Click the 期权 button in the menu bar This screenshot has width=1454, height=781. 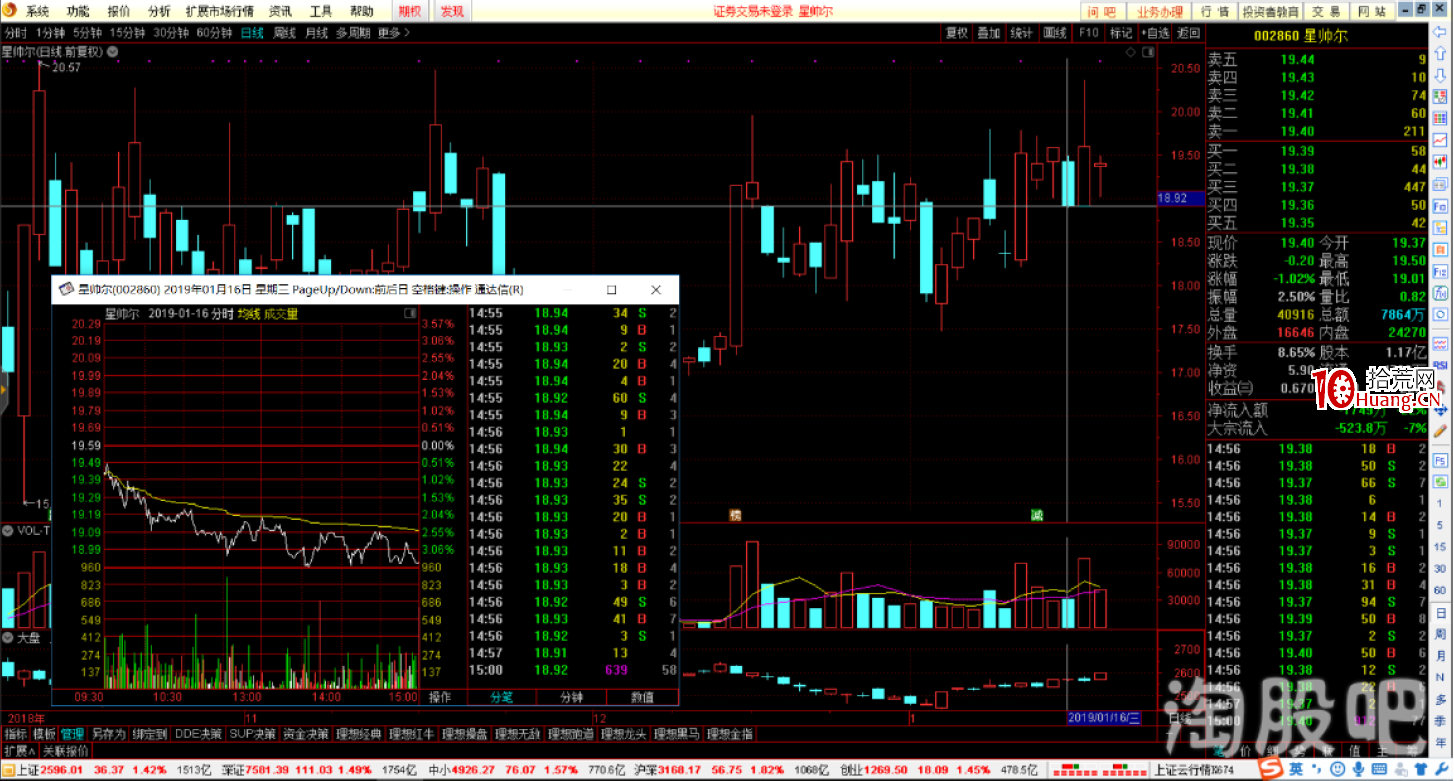point(409,12)
